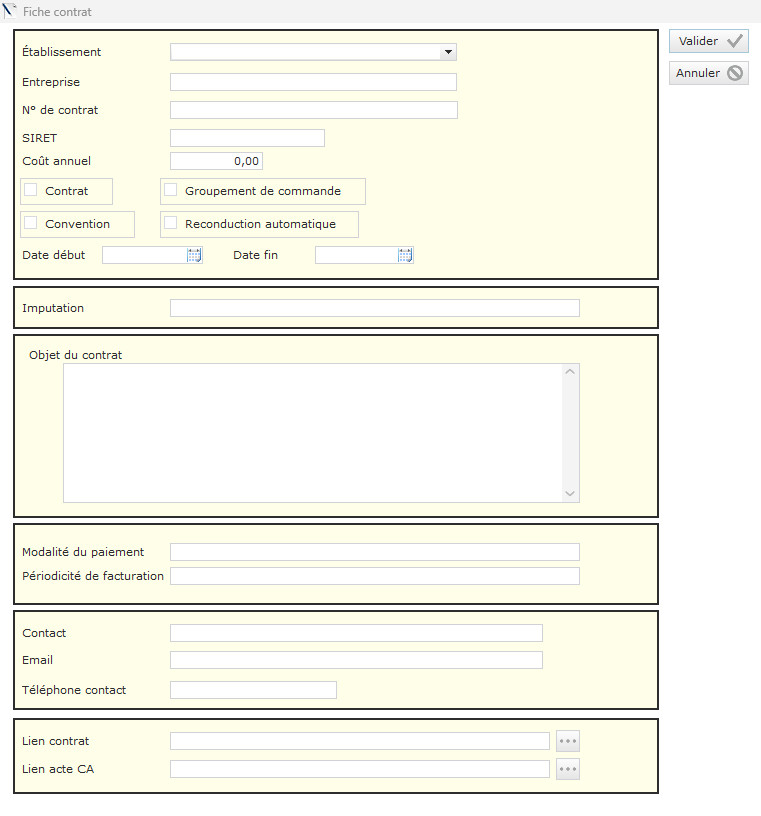Open the Date début calendar picker
761x816 pixels.
coord(194,255)
